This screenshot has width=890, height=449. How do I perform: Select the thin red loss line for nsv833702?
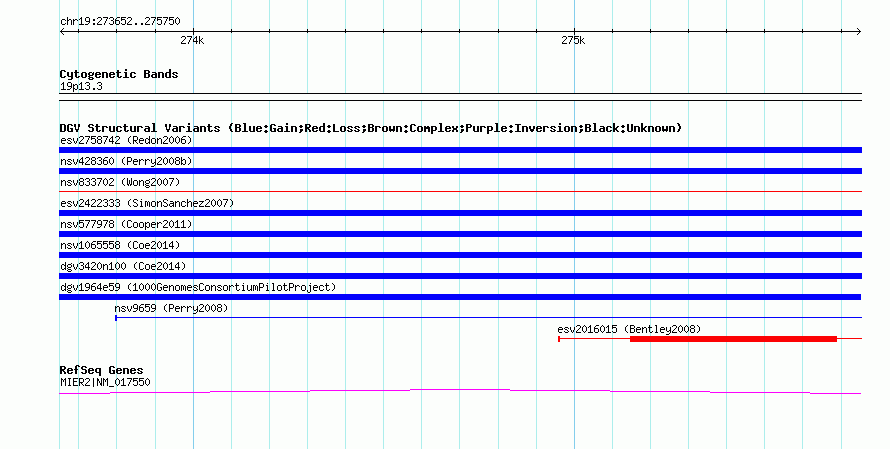point(460,192)
